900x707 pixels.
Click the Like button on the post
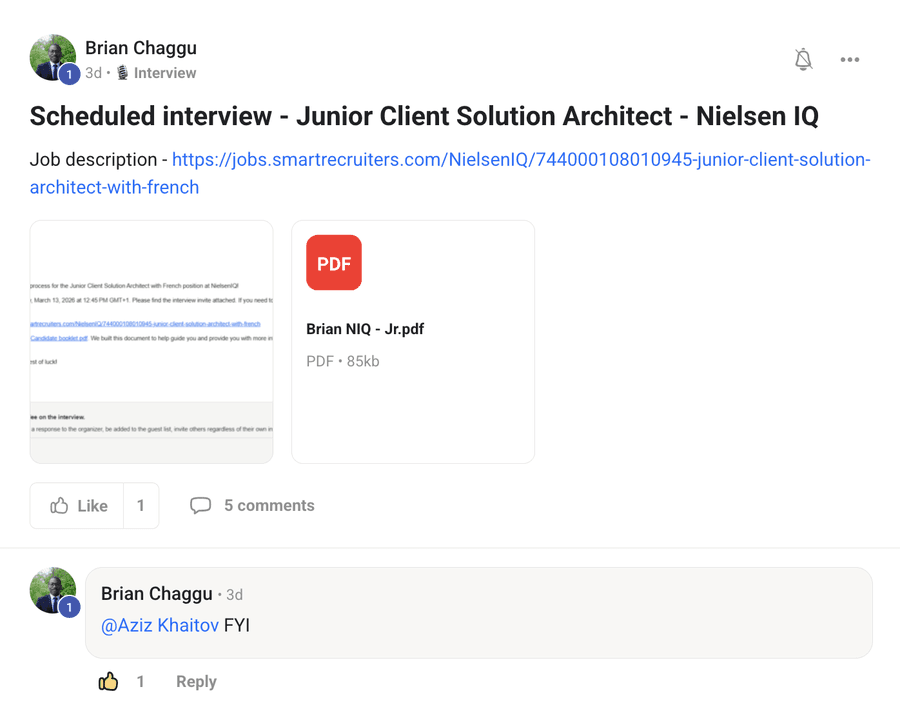(x=77, y=506)
